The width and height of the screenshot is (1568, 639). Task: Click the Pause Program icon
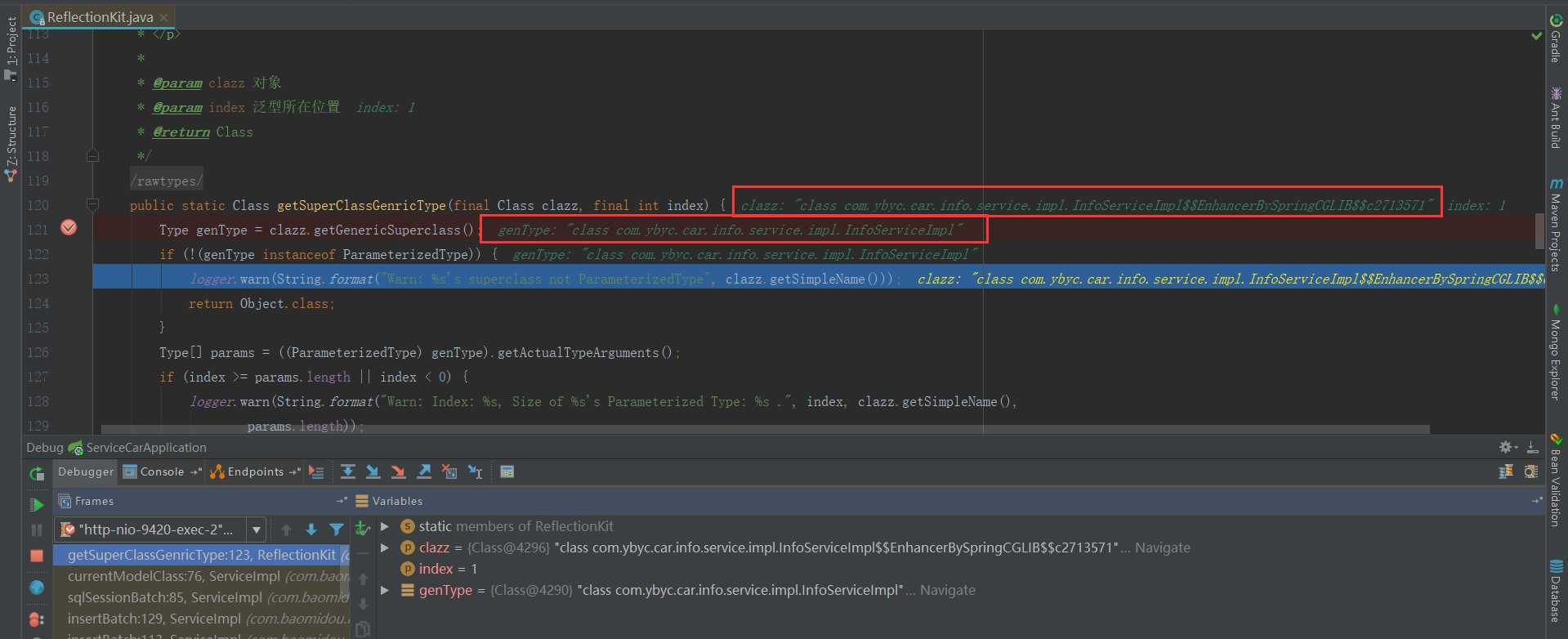click(x=37, y=530)
